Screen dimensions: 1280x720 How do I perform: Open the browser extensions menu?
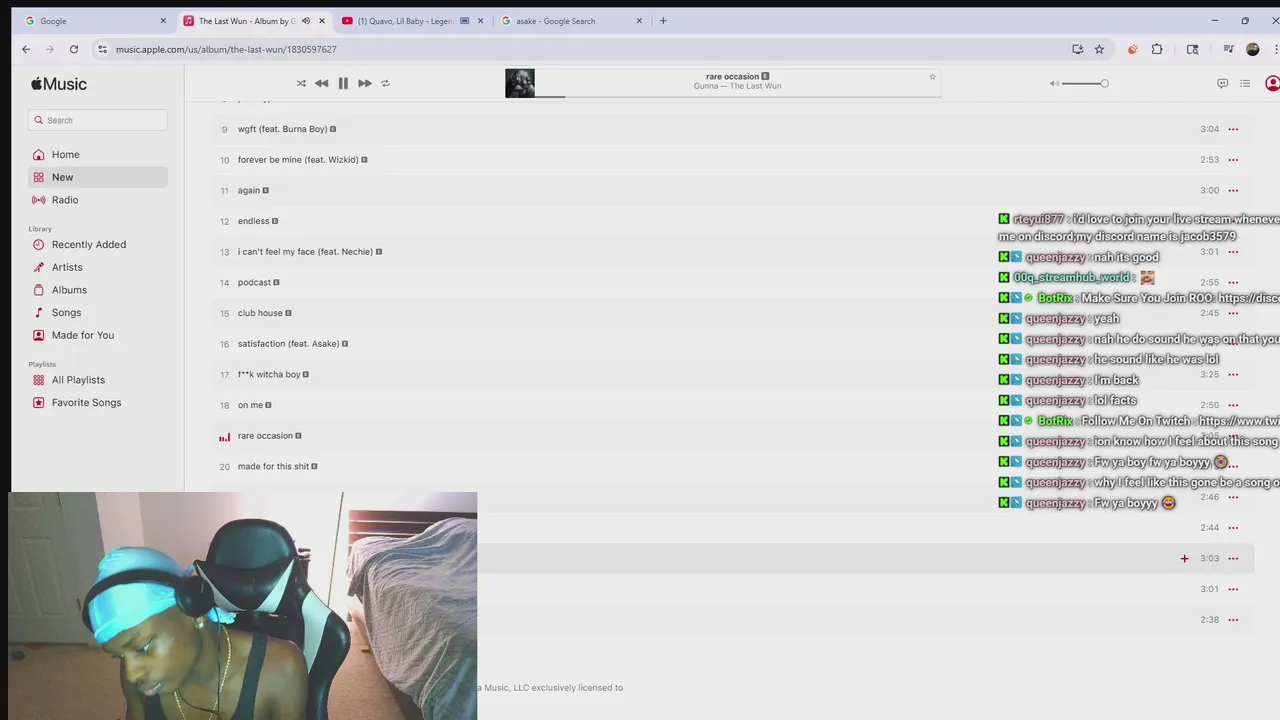point(1157,49)
